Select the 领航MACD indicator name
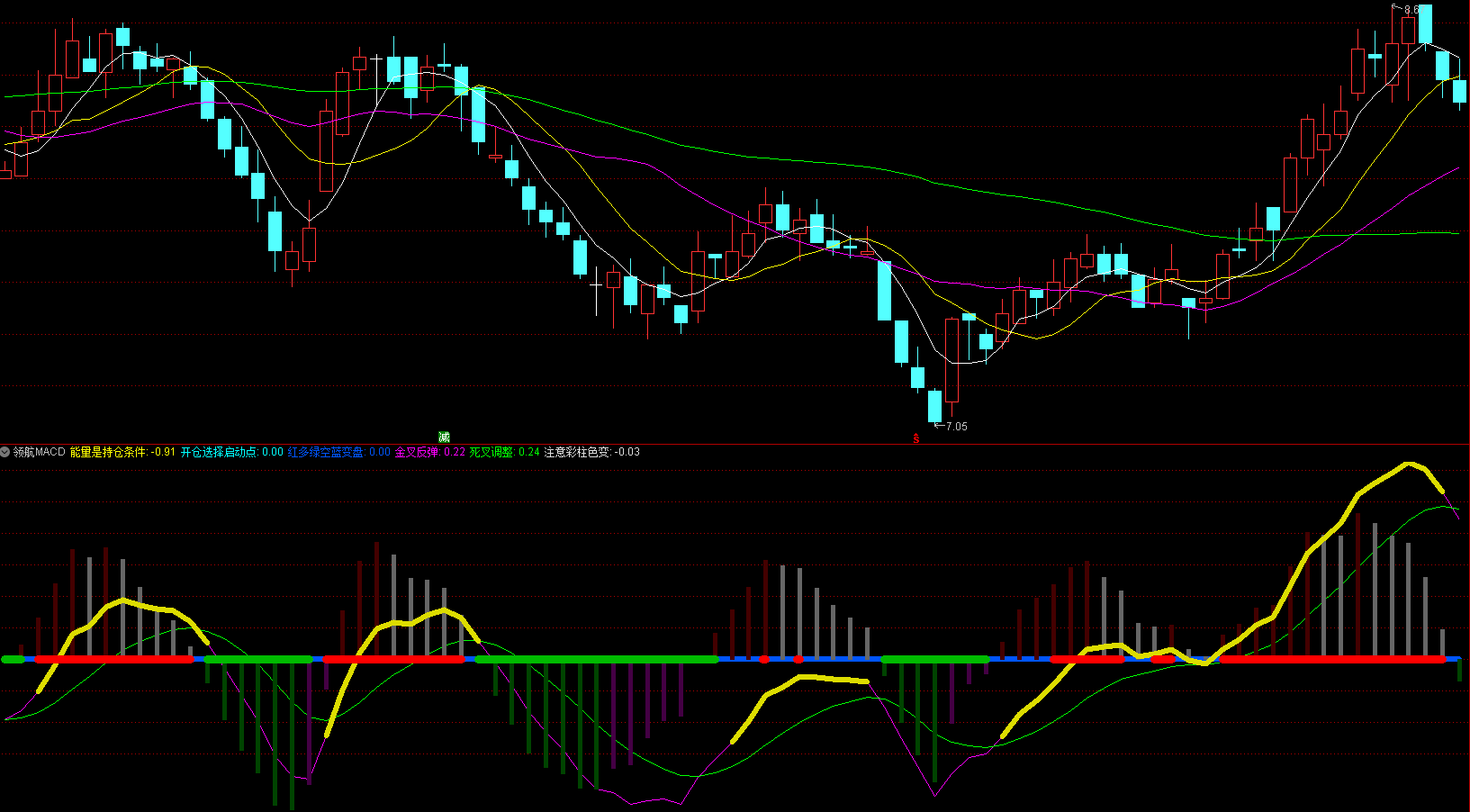This screenshot has height=812, width=1470. 40,452
